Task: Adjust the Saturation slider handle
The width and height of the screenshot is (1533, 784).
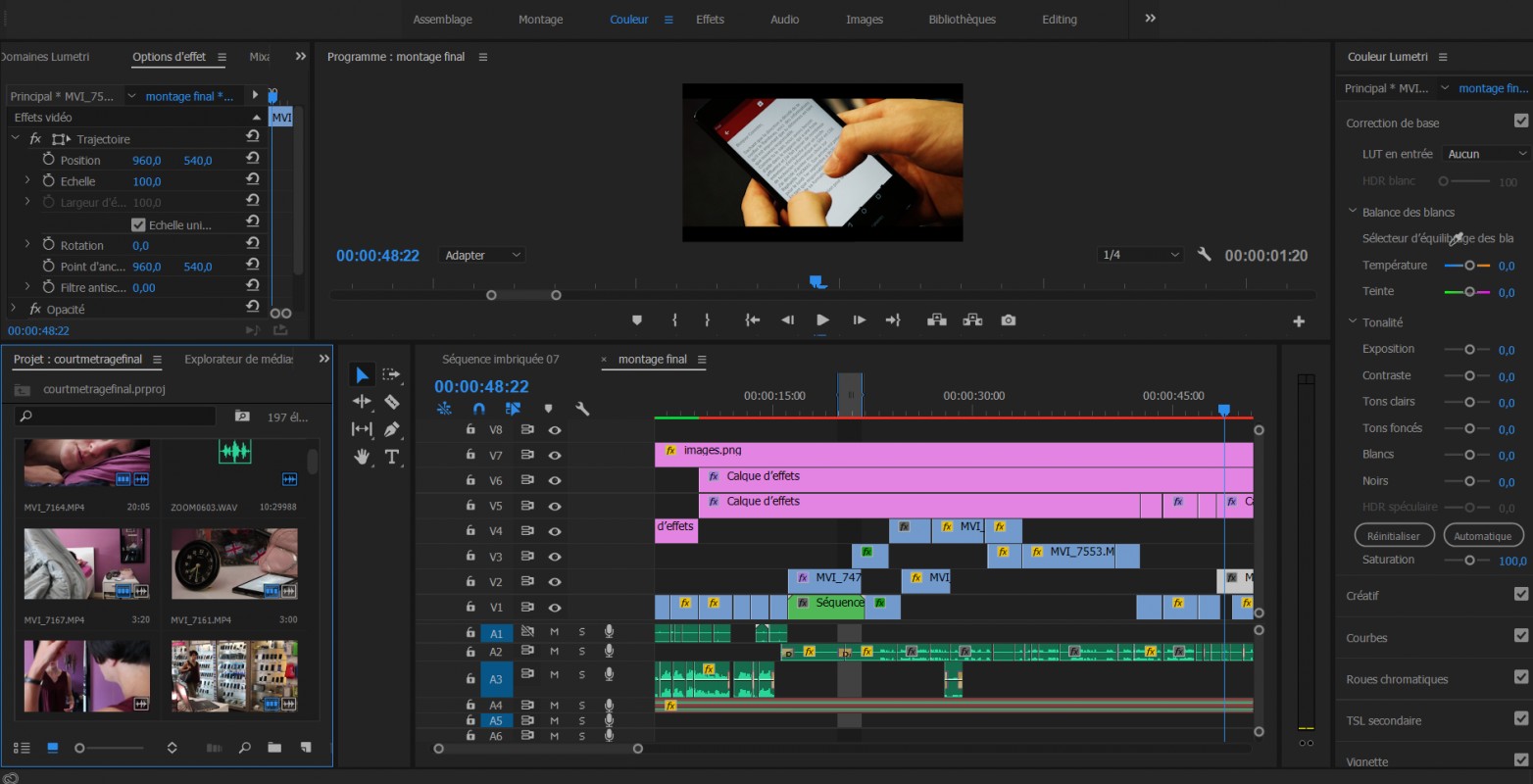Action: [1469, 561]
